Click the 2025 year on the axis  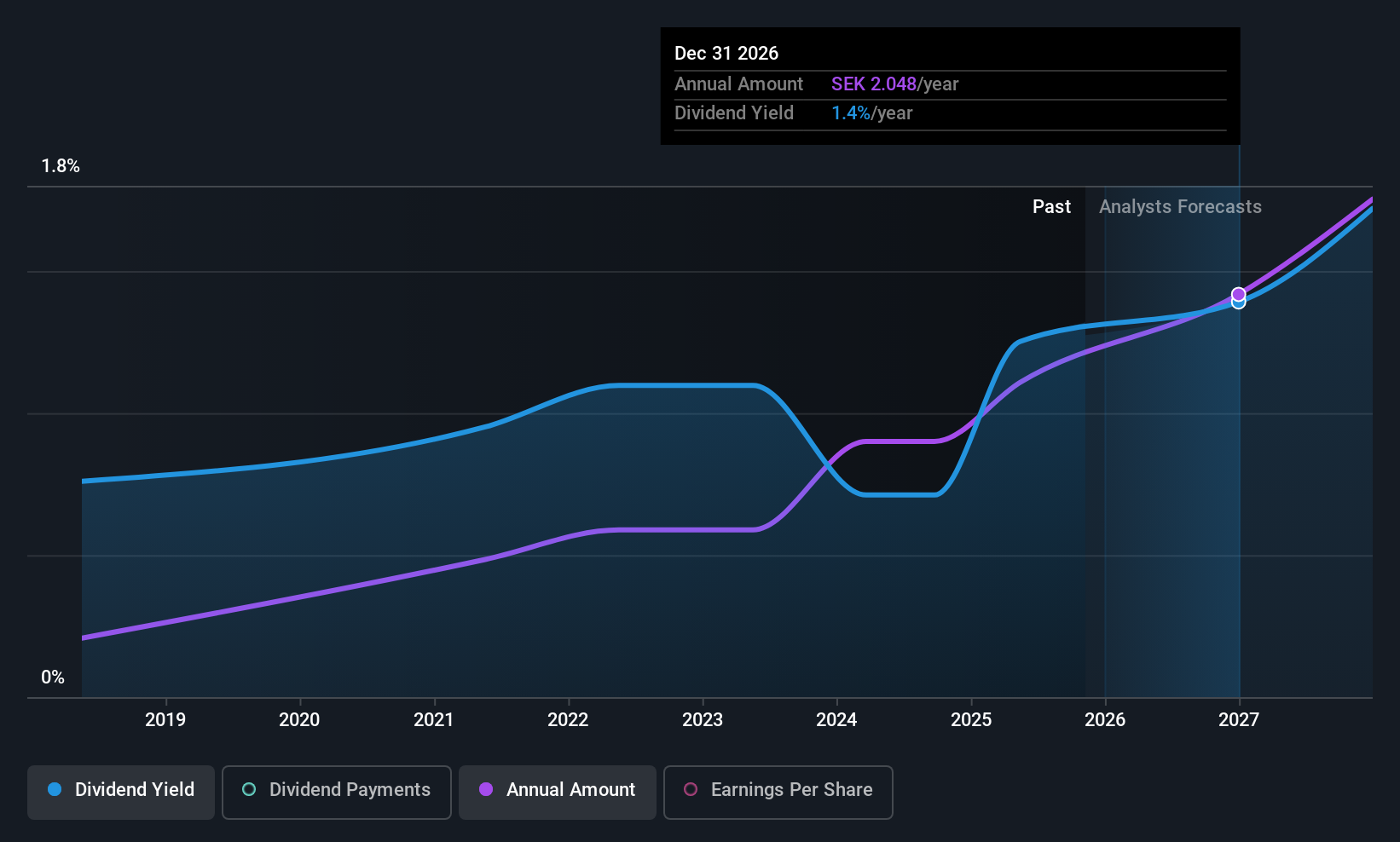(971, 720)
